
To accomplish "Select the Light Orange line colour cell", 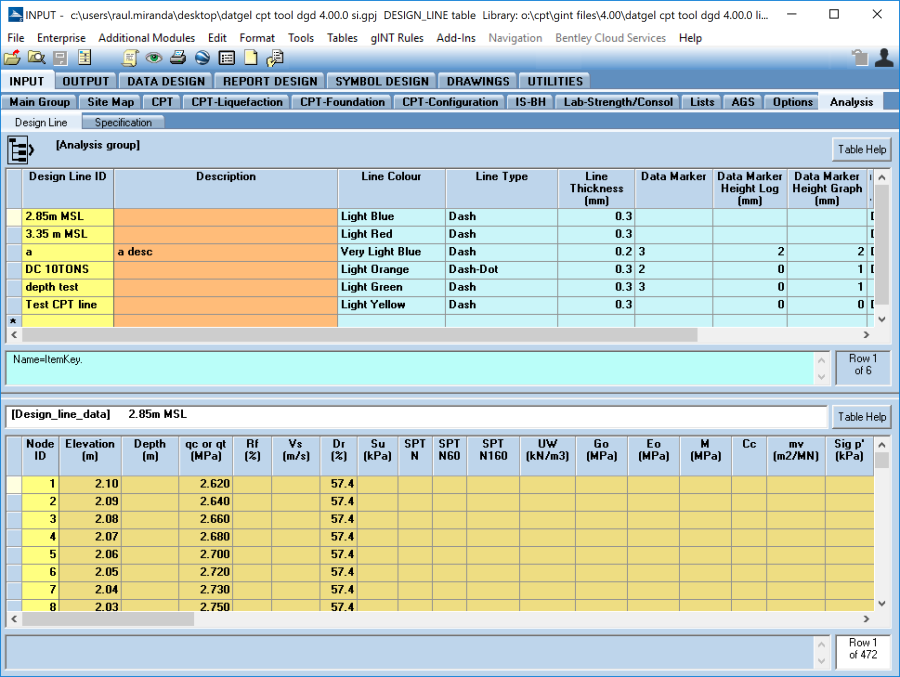I will 391,269.
